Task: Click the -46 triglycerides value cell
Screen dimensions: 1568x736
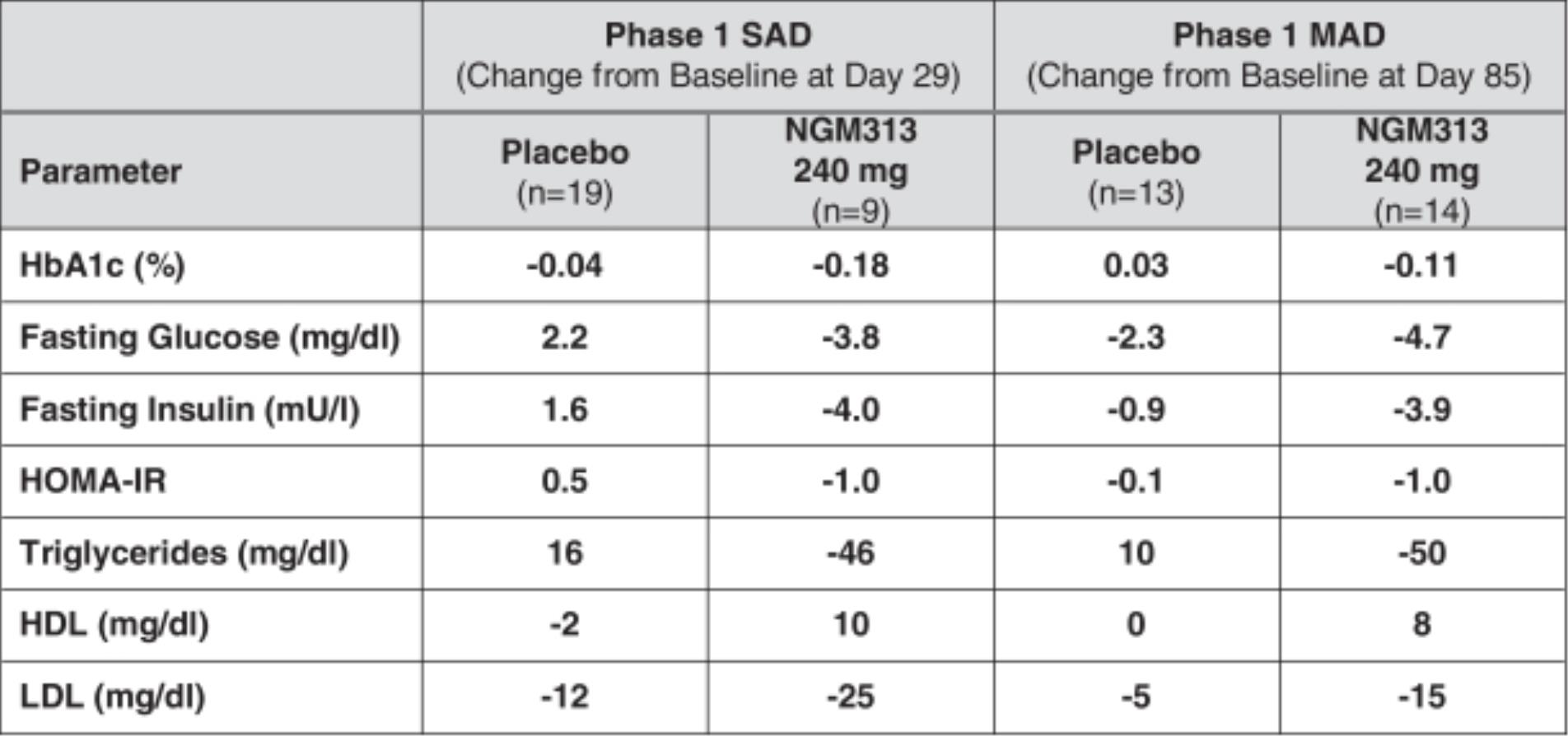Action: point(851,552)
